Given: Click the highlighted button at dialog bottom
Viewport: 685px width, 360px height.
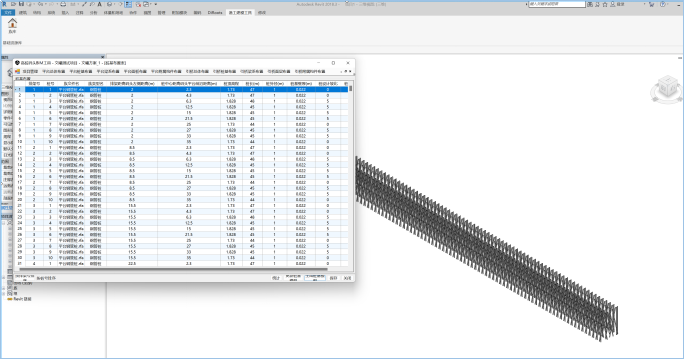Looking at the screenshot, I should [x=315, y=278].
